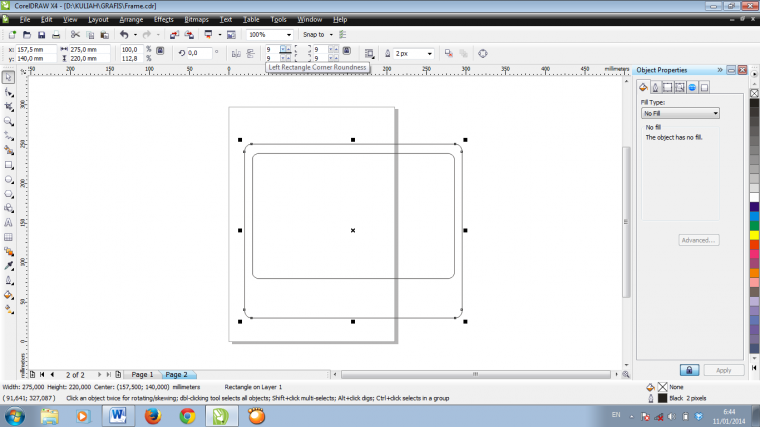Click the Paste icon
Screen dimensions: 760x427
pyautogui.click(x=105, y=35)
